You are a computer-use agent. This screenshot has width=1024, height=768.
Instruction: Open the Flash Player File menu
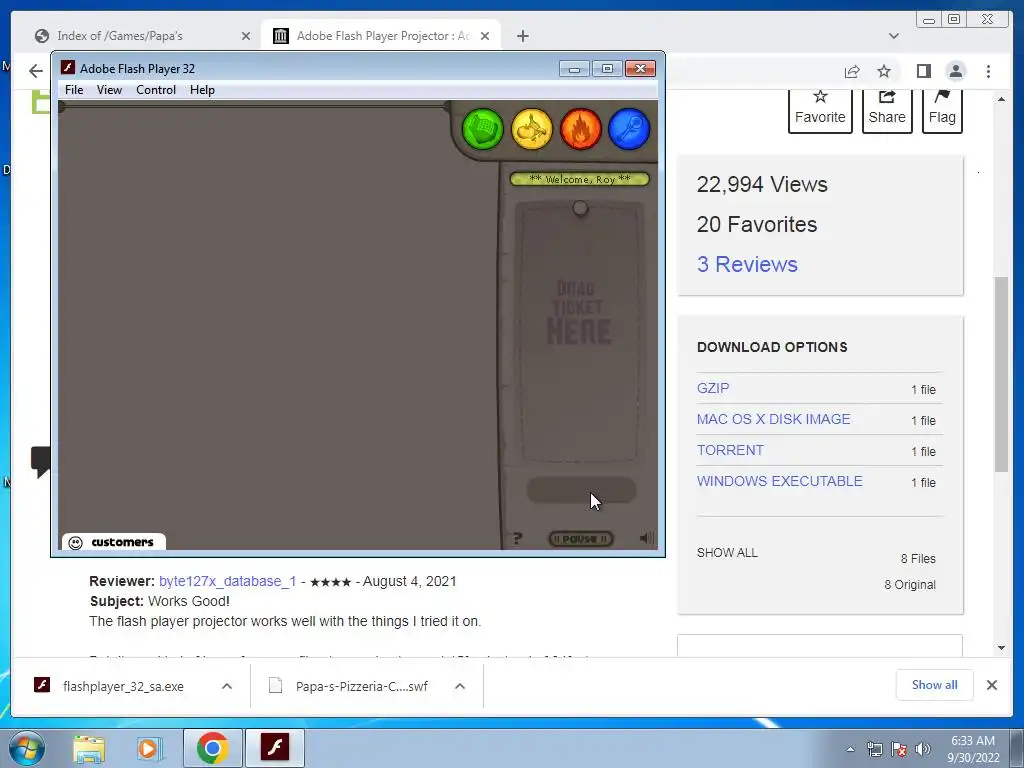[74, 90]
